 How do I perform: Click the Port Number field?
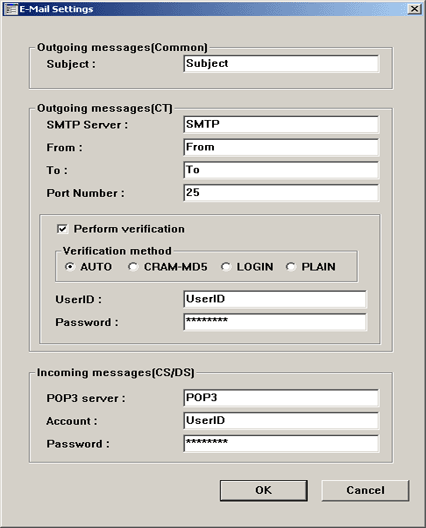click(281, 193)
